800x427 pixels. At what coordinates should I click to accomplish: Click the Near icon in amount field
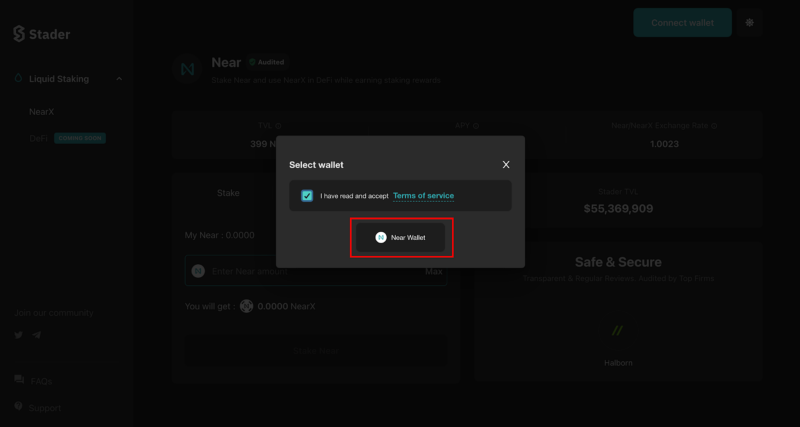tap(198, 271)
